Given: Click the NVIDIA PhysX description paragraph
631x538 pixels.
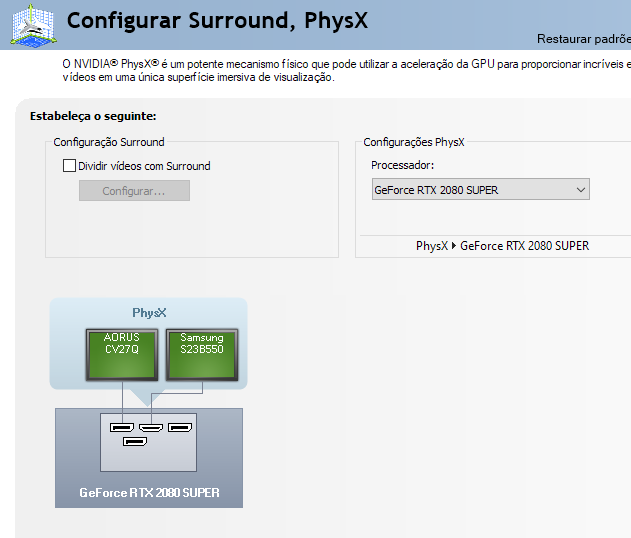Looking at the screenshot, I should pos(346,70).
